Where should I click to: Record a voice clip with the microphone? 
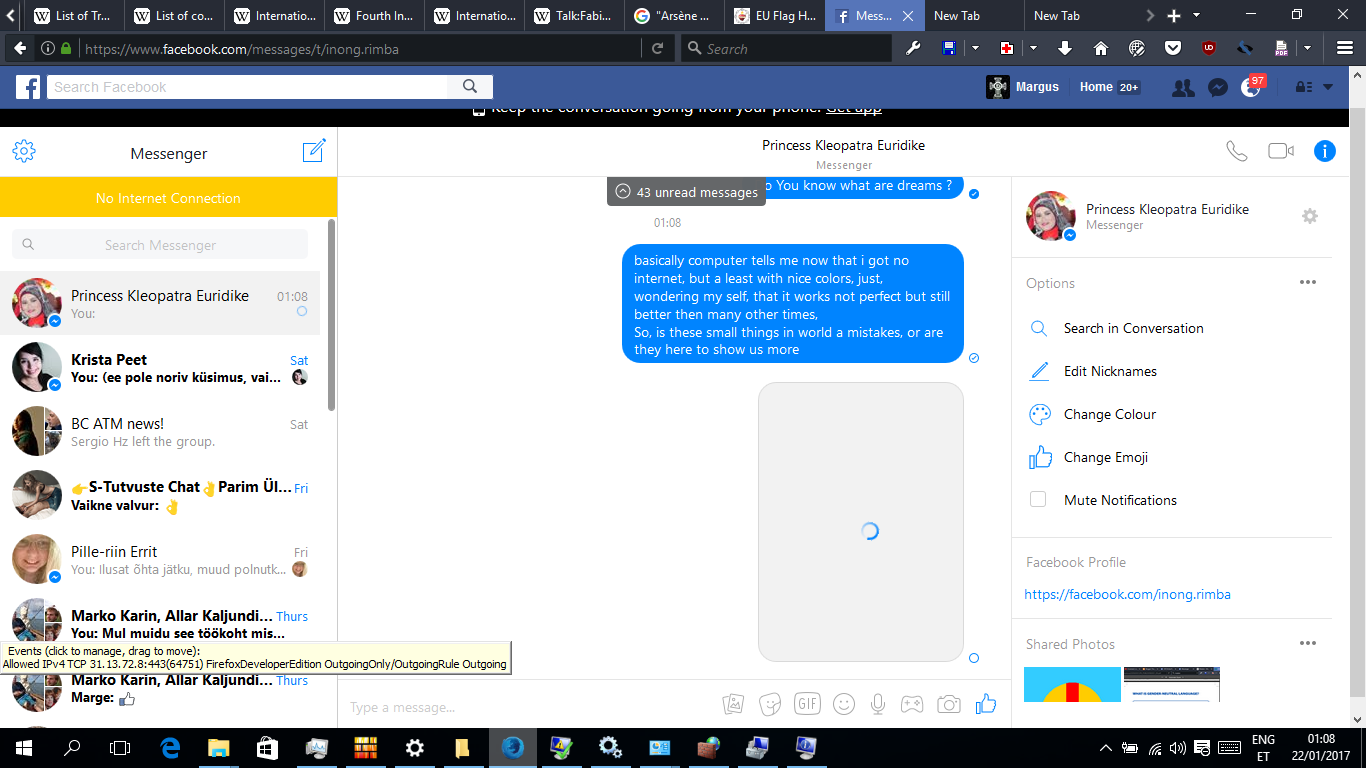coord(878,704)
